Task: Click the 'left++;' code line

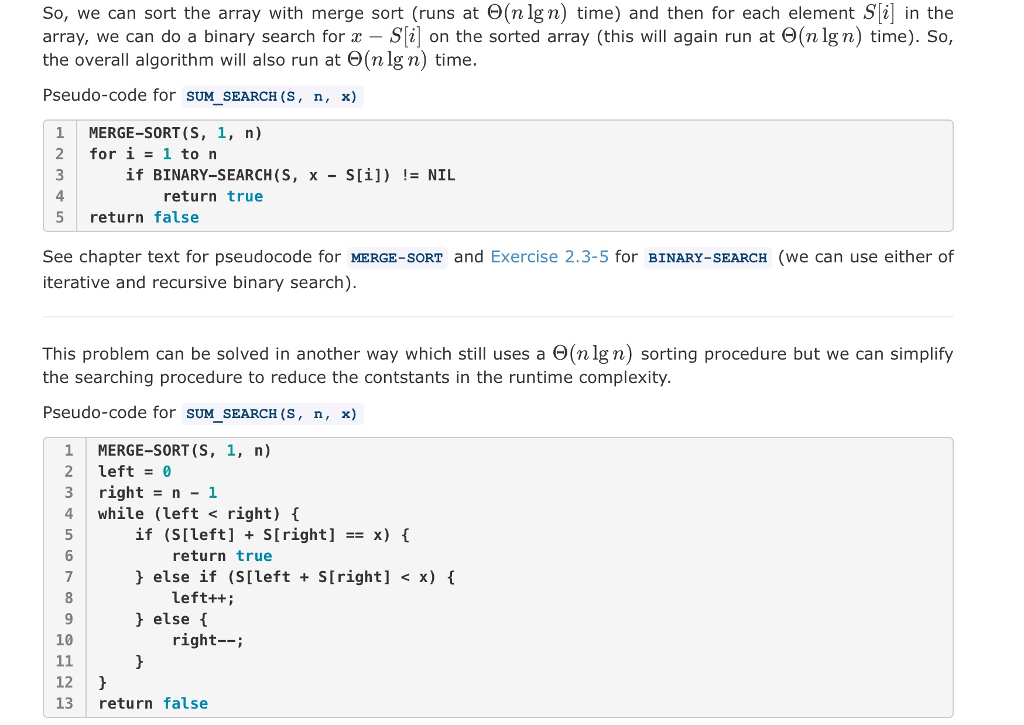Action: [203, 598]
